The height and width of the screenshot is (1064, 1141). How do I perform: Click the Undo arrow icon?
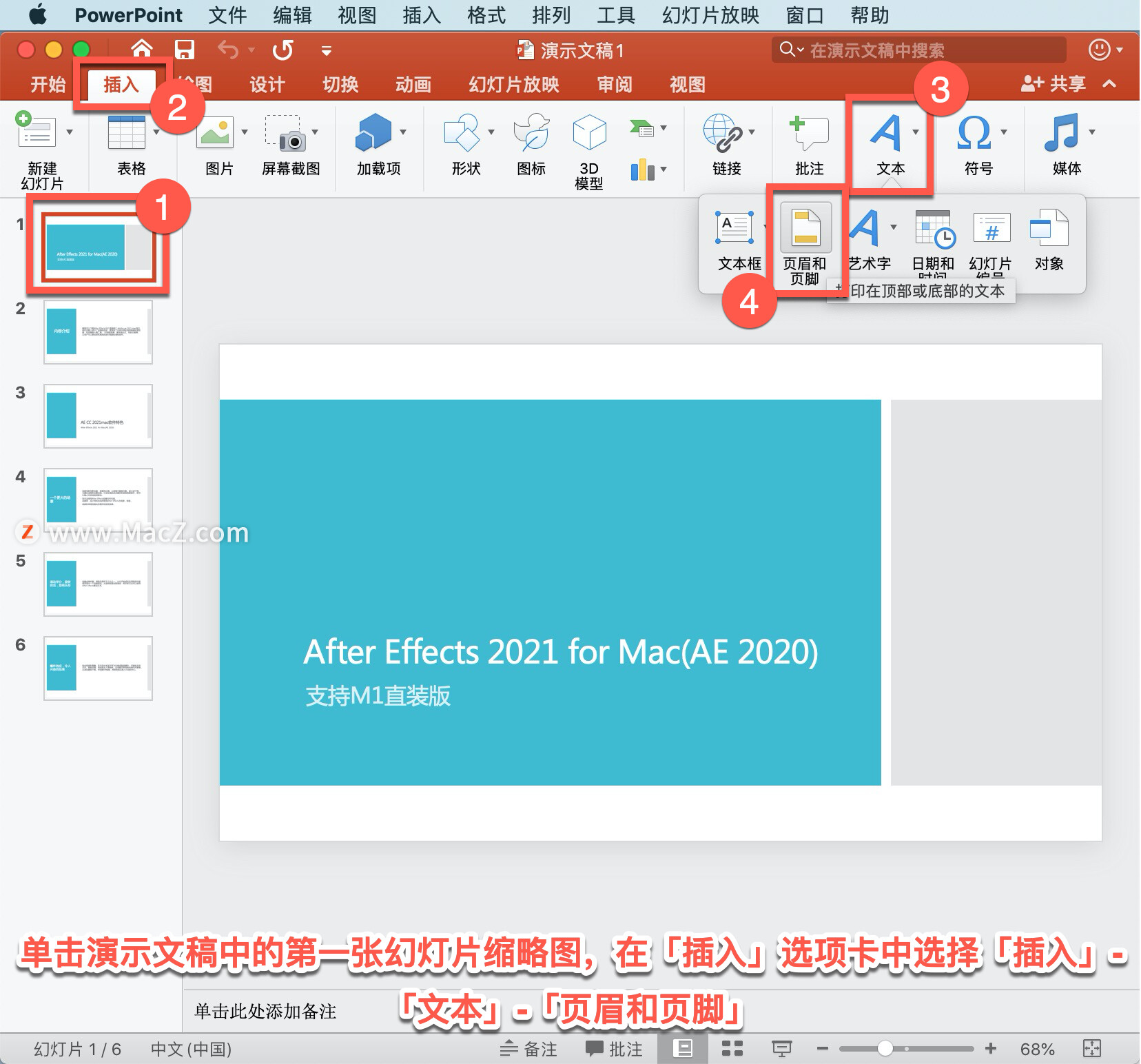(228, 50)
